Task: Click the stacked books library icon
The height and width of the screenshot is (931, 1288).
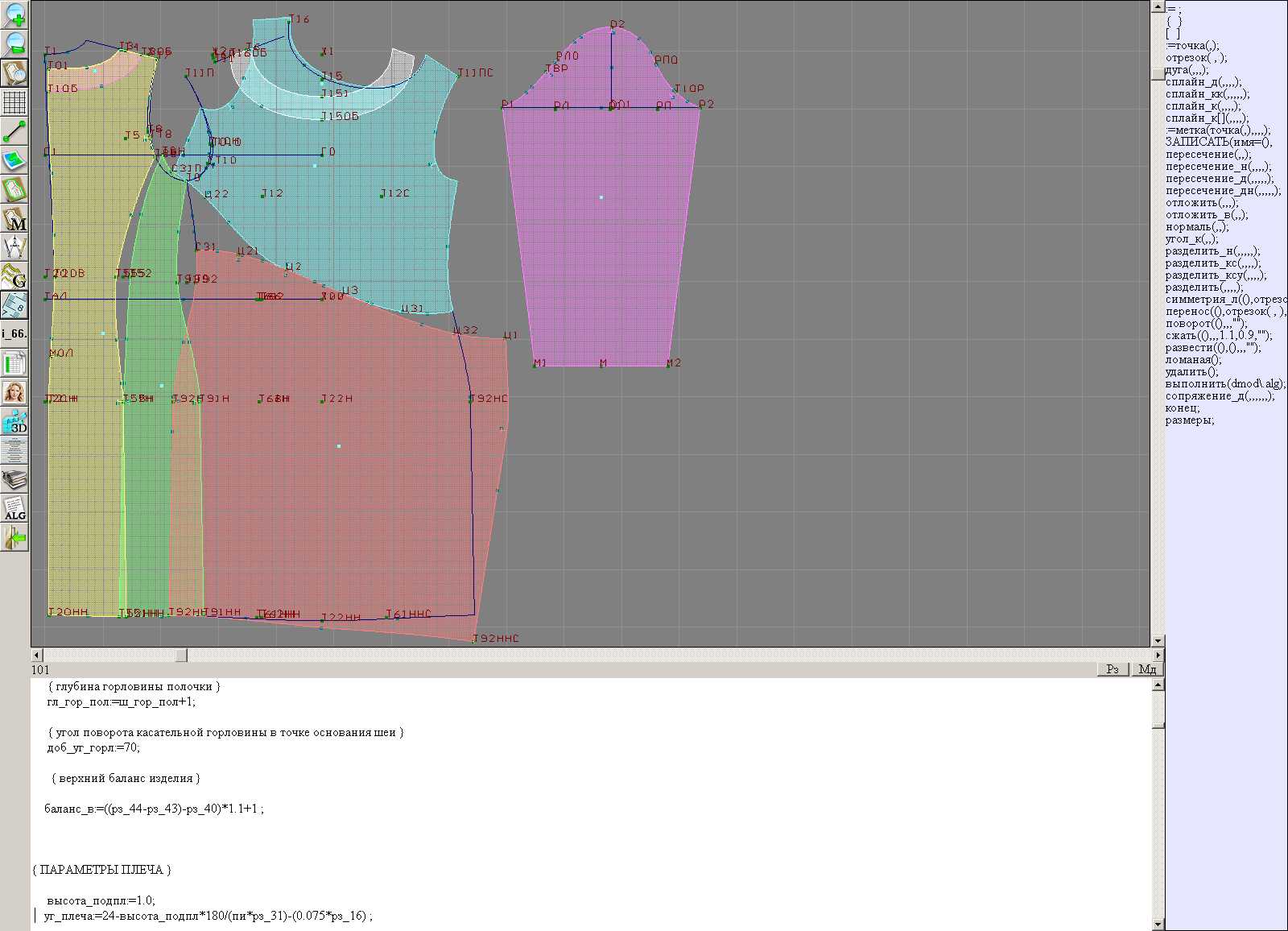Action: (14, 480)
